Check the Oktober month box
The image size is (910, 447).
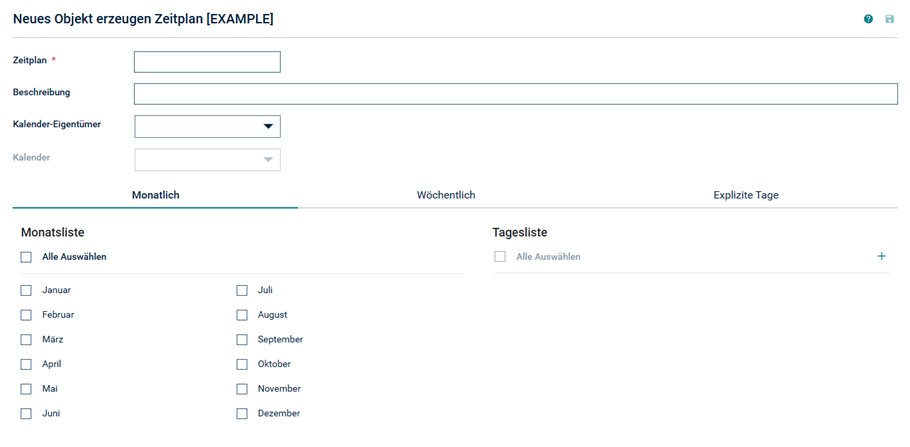tap(242, 365)
